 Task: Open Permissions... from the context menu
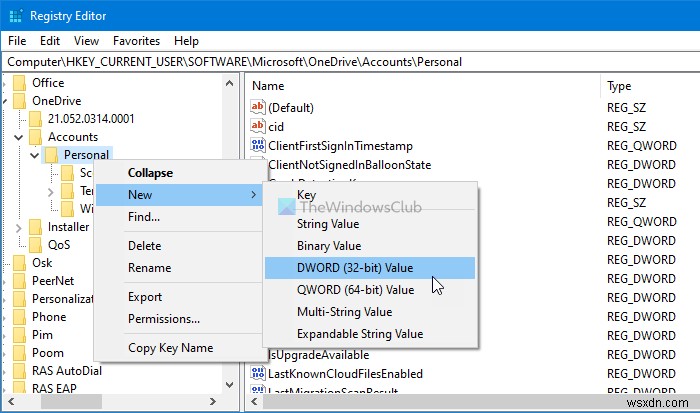click(179, 319)
